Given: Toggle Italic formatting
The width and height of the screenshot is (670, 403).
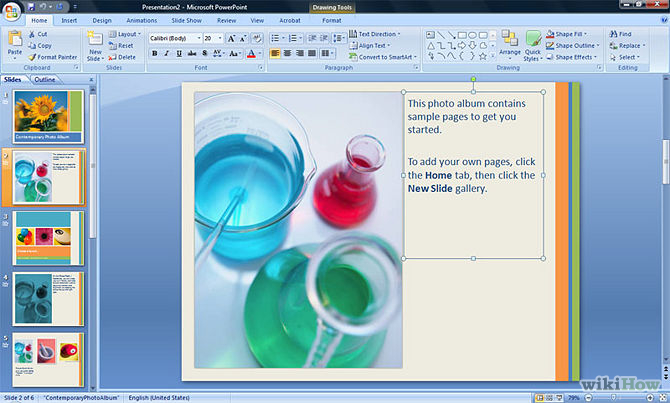Looking at the screenshot, I should (x=167, y=53).
